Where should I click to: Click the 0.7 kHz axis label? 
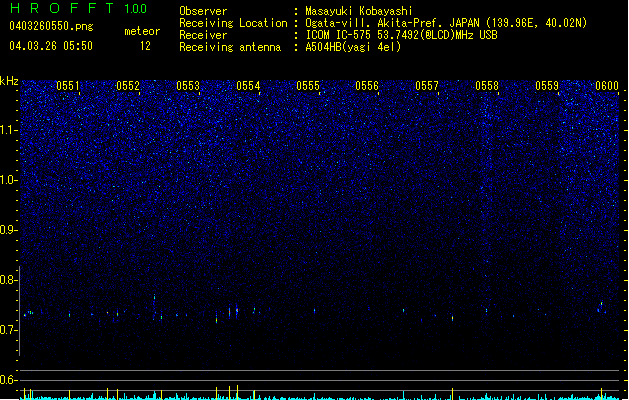click(9, 330)
